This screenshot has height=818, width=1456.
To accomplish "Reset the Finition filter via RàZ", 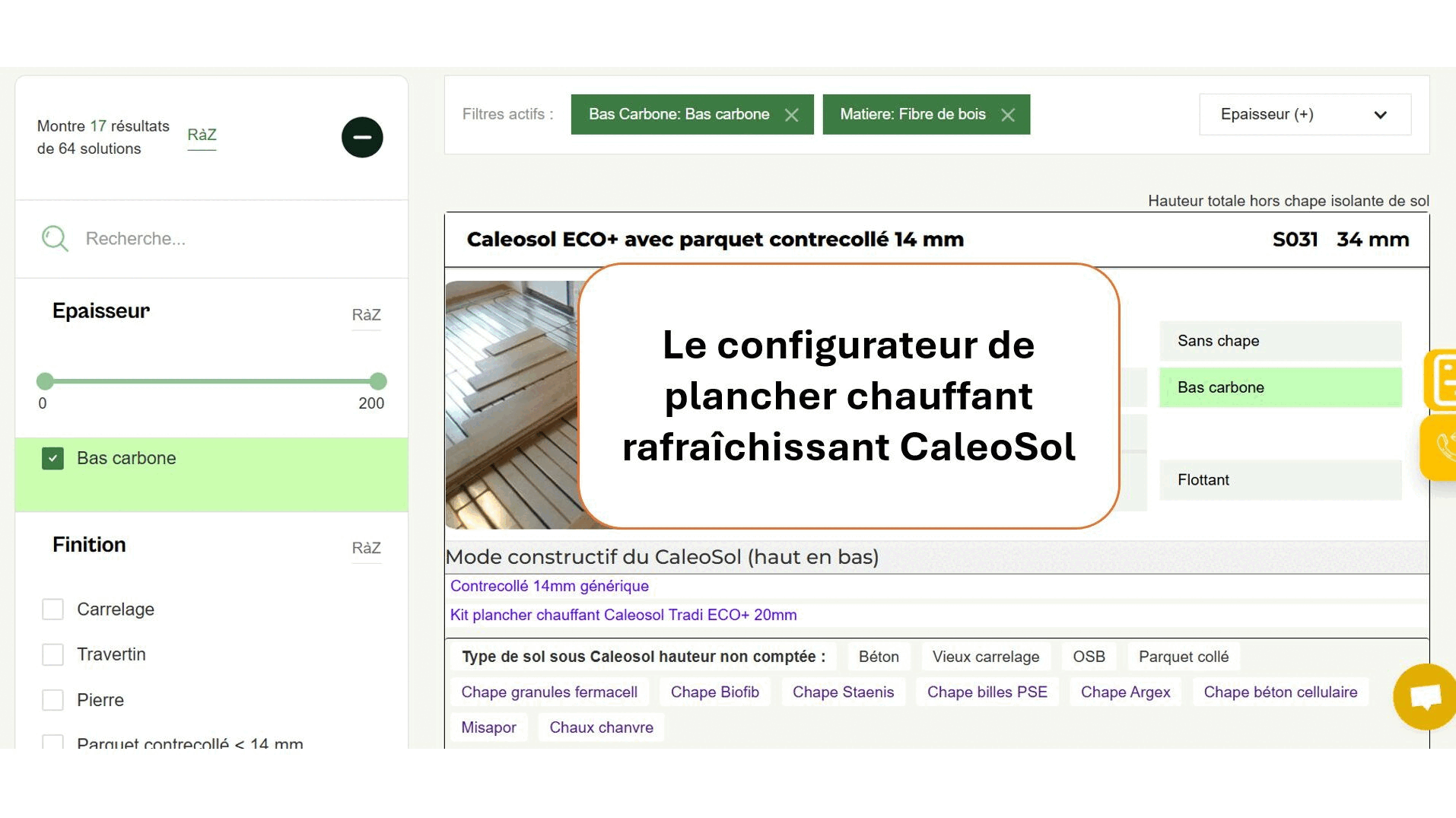I will (x=366, y=548).
